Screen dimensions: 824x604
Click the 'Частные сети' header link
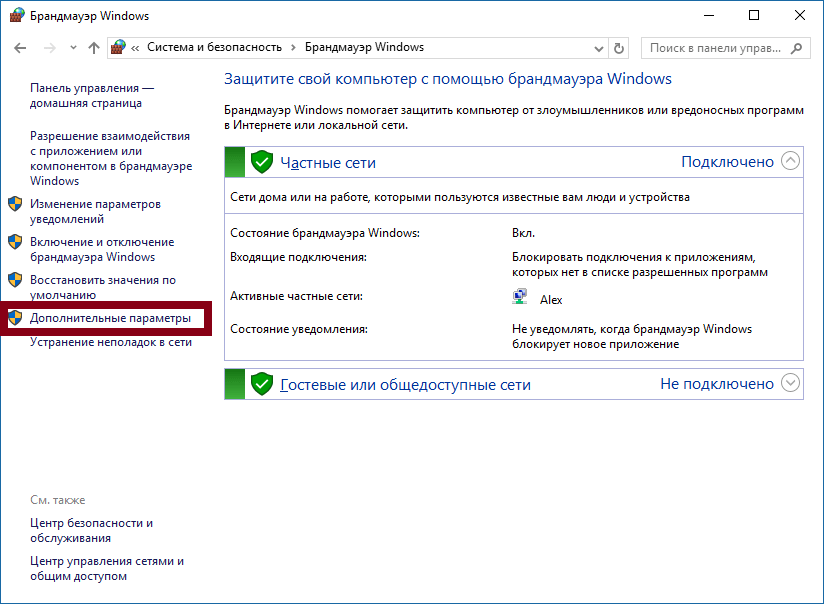328,163
